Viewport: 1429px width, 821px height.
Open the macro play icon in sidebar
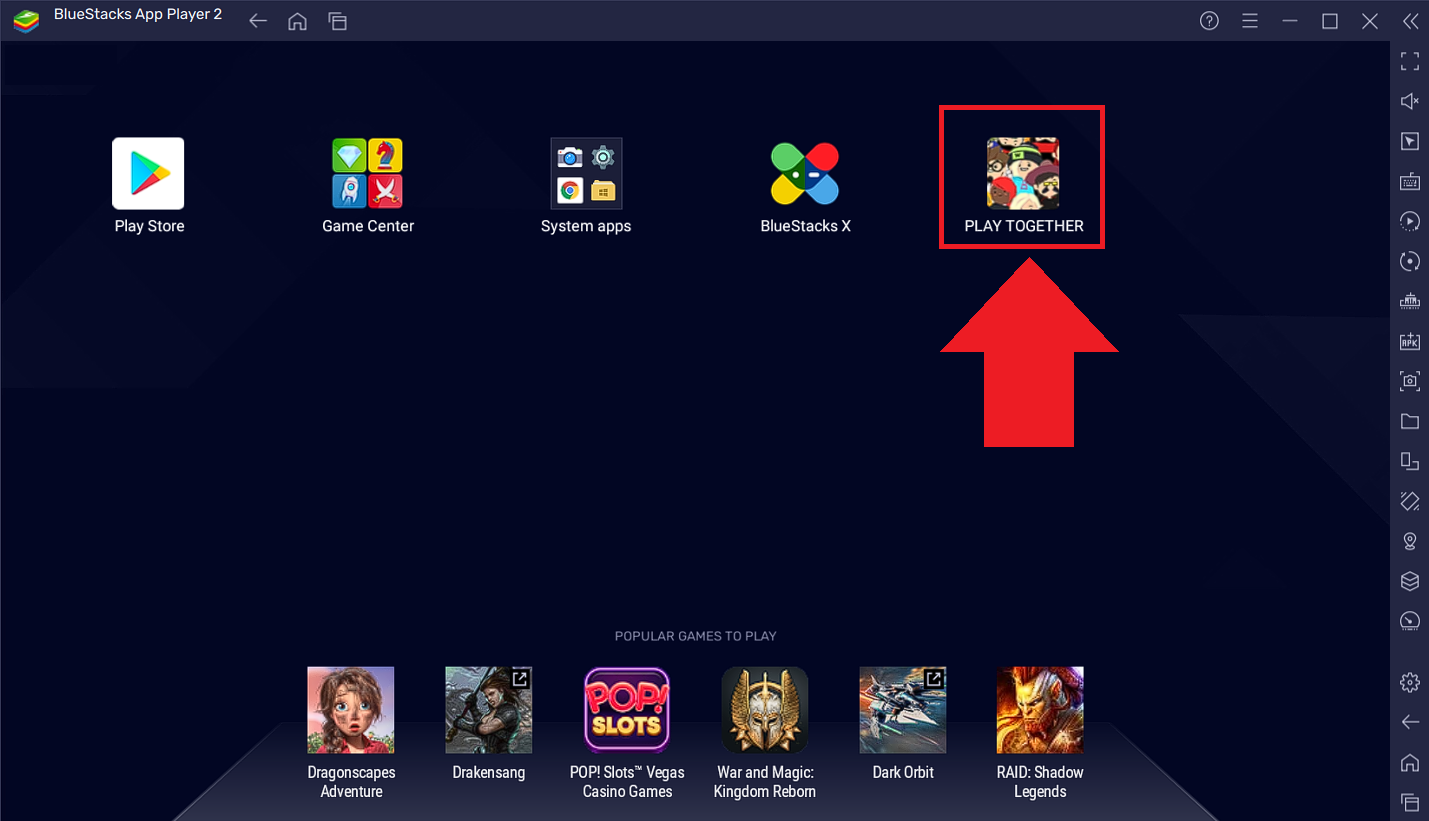click(x=1410, y=221)
